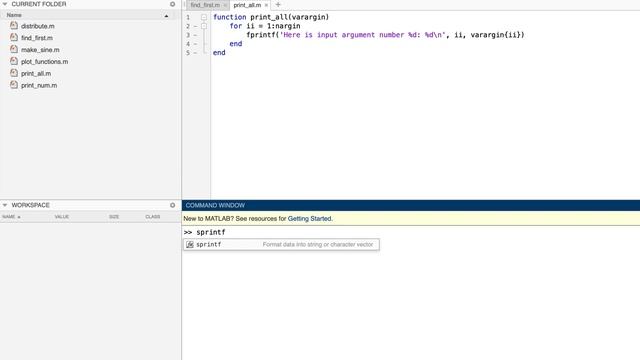Sort workspace by VALUE column
The width and height of the screenshot is (640, 360).
point(62,217)
